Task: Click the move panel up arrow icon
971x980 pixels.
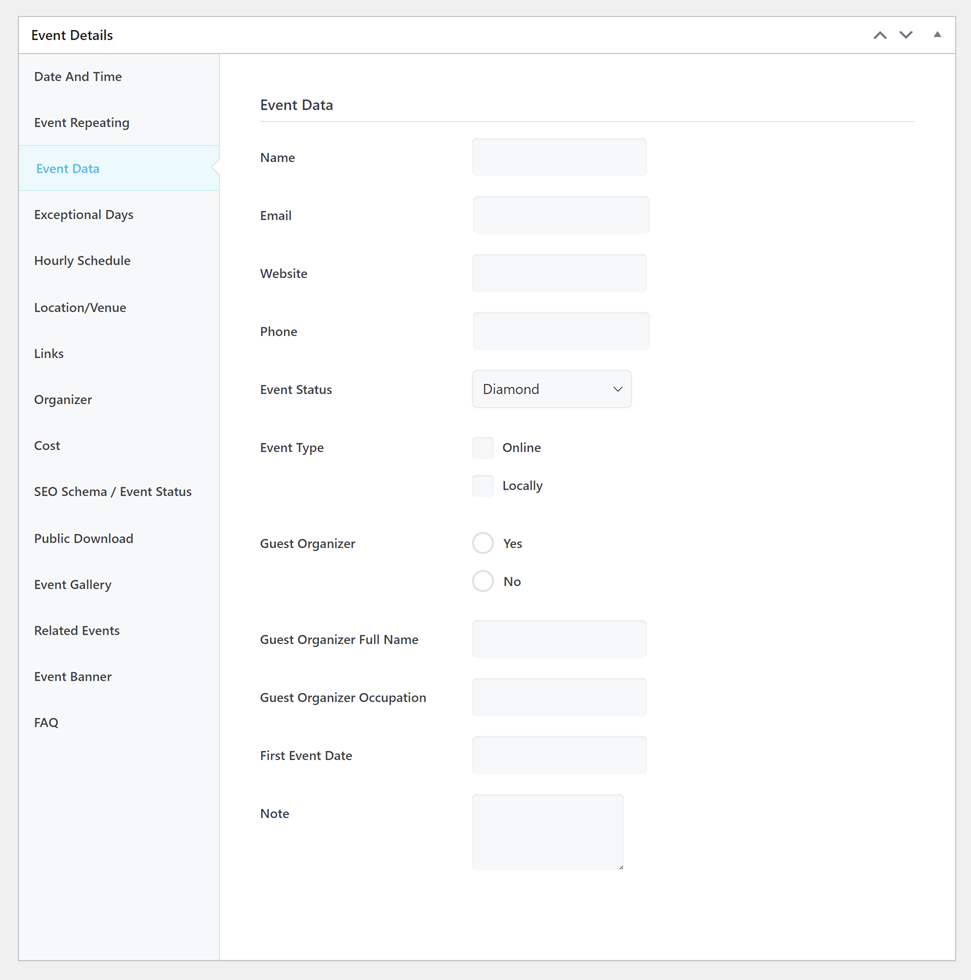Action: (x=880, y=35)
